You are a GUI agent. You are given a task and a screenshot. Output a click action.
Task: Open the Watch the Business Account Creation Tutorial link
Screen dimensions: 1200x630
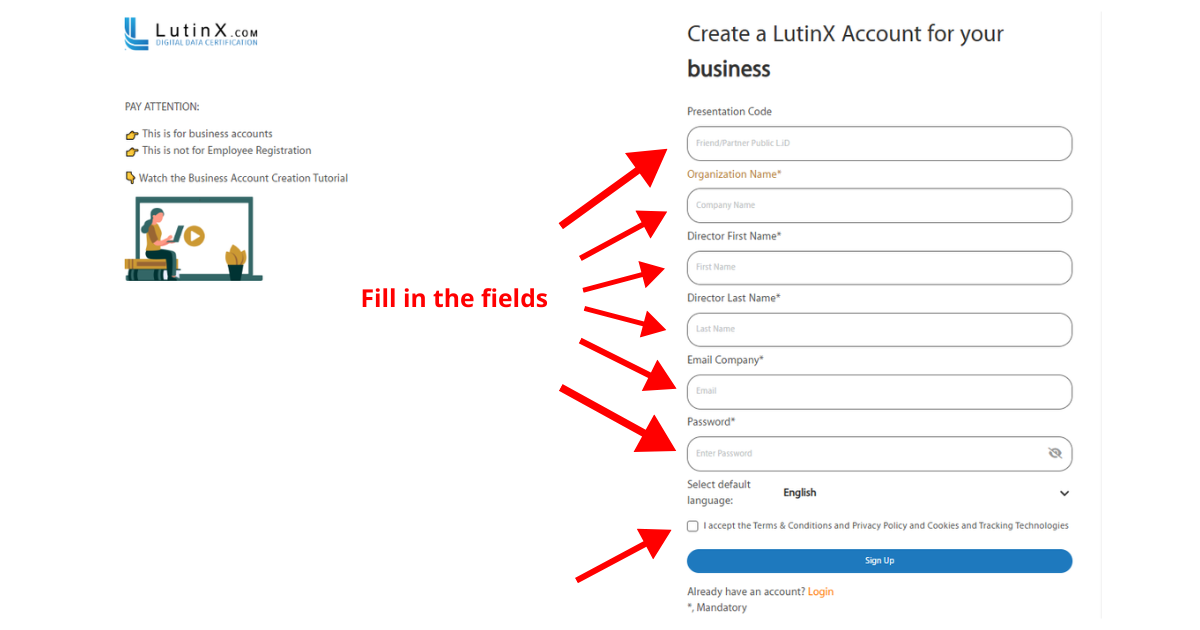243,178
